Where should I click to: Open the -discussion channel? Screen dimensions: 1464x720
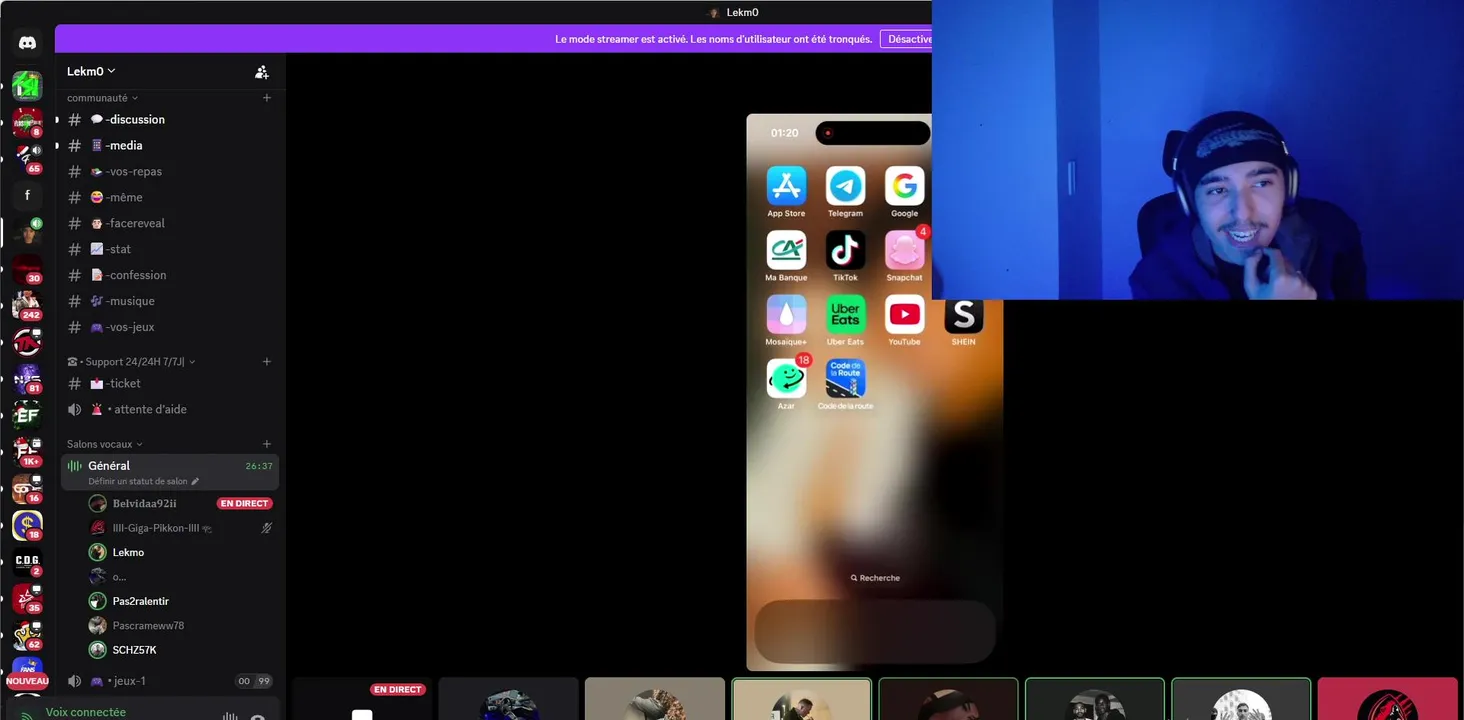[170, 119]
